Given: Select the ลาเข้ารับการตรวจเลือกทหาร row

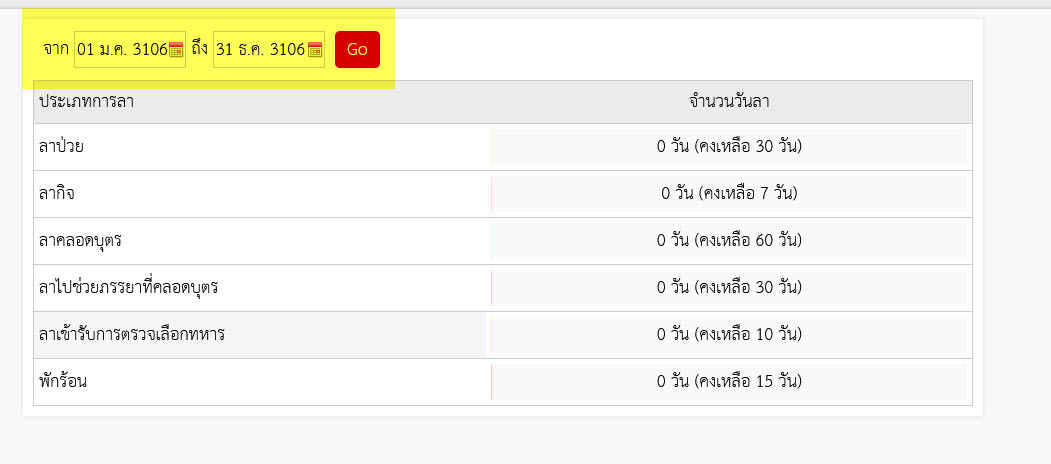Looking at the screenshot, I should [503, 335].
